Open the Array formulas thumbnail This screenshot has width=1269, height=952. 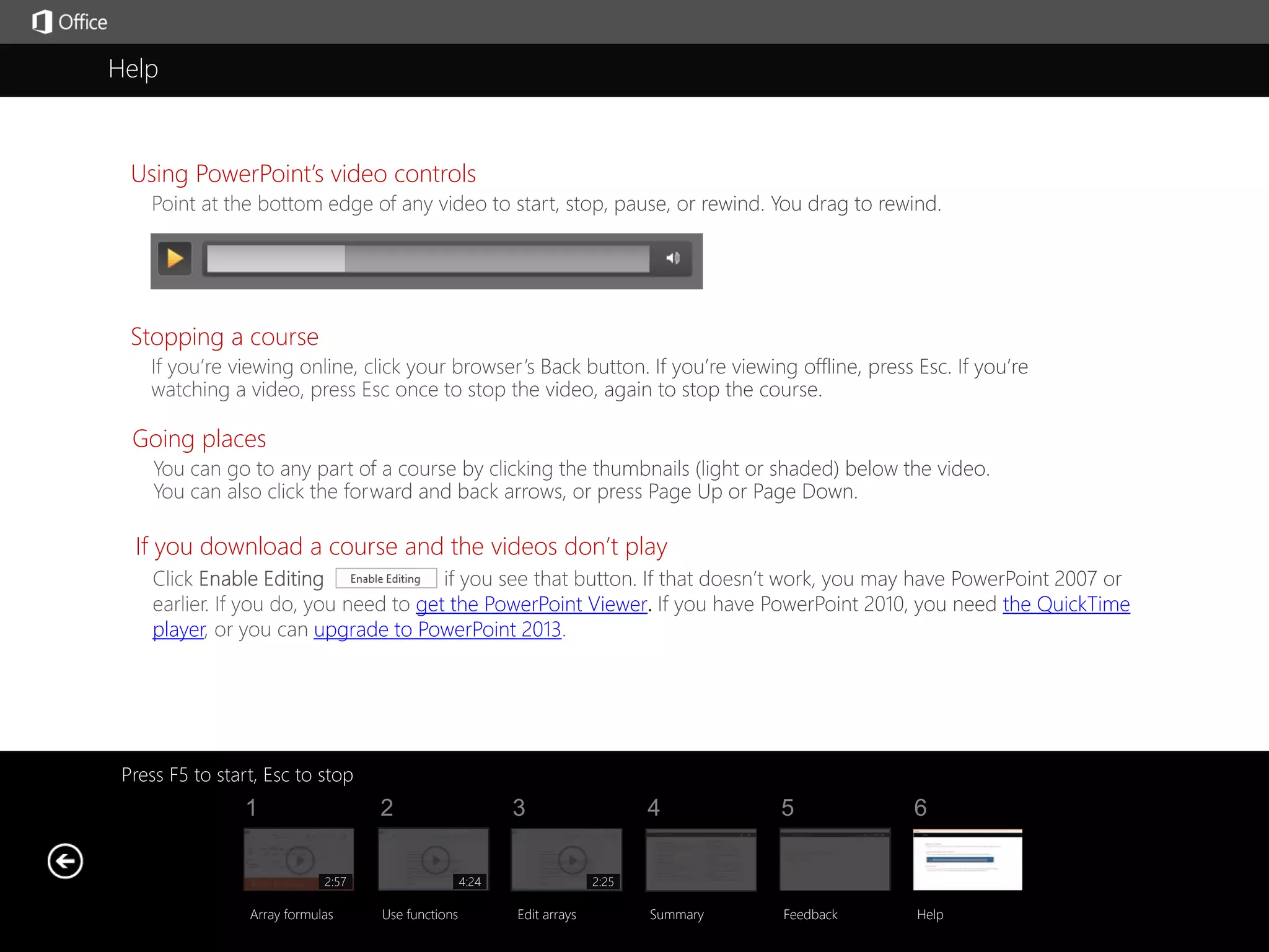299,860
